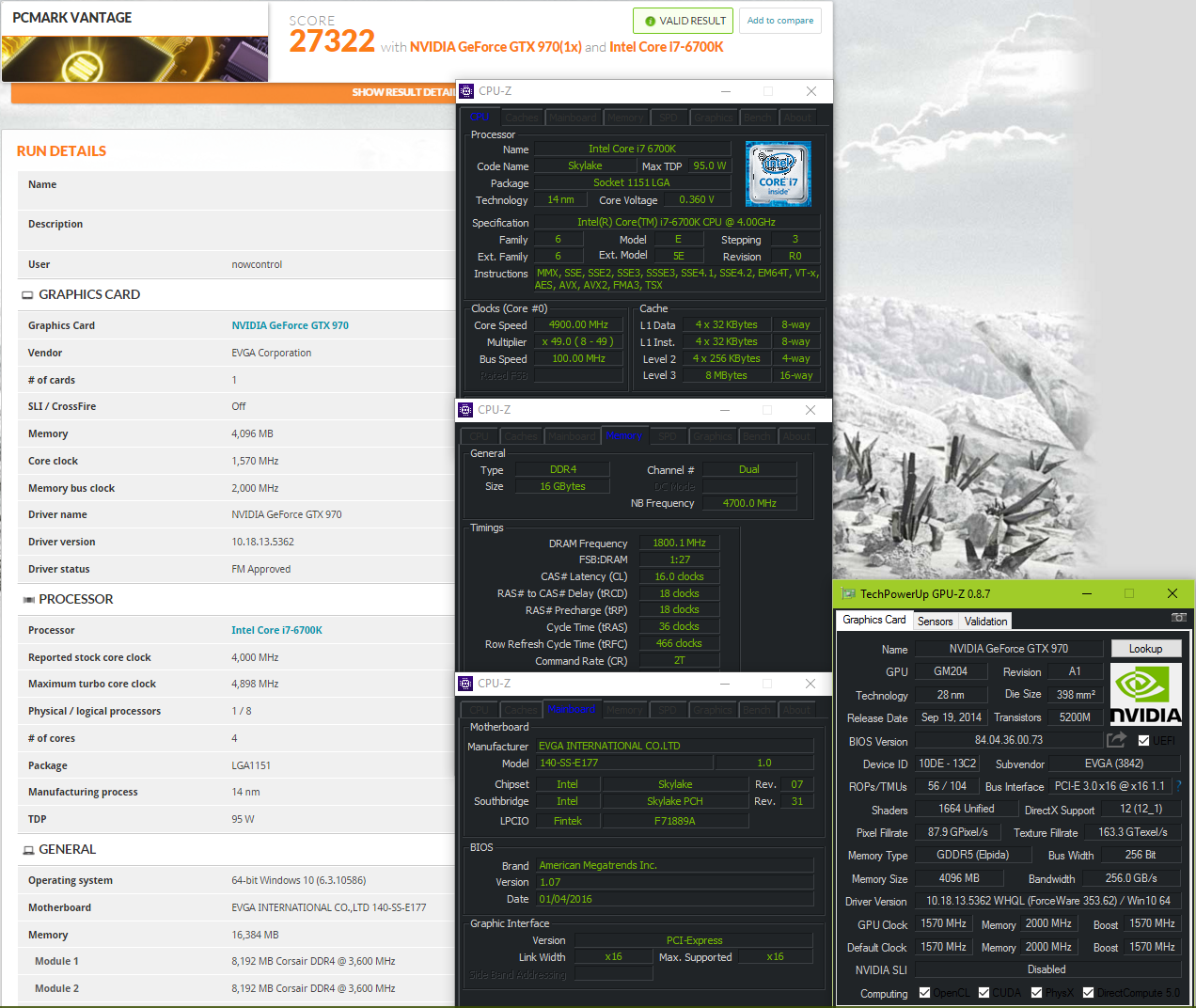Click the NVIDIA logo in GPU-Z
This screenshot has width=1196, height=1008.
pyautogui.click(x=1145, y=694)
